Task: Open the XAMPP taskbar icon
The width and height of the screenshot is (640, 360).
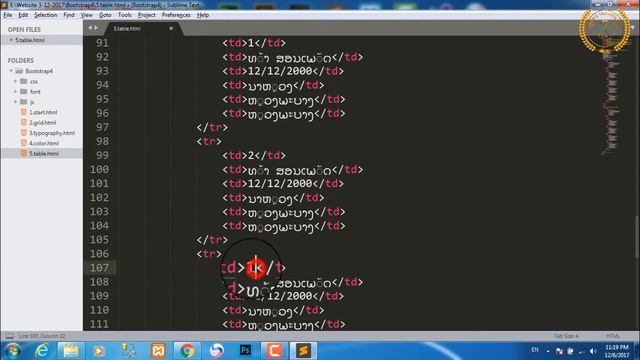Action: 158,351
